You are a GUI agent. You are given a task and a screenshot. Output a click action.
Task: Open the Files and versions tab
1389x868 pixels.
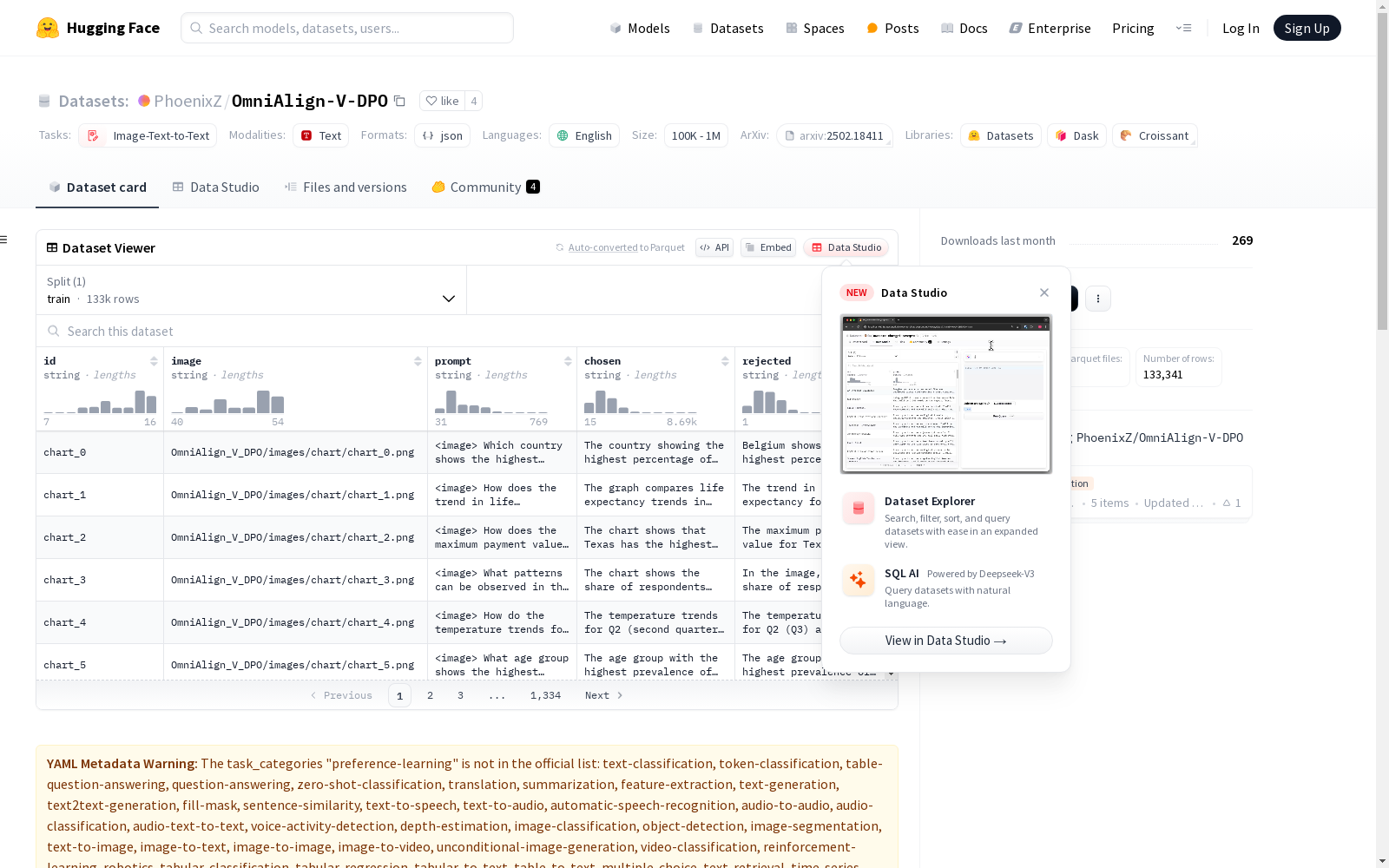coord(346,187)
